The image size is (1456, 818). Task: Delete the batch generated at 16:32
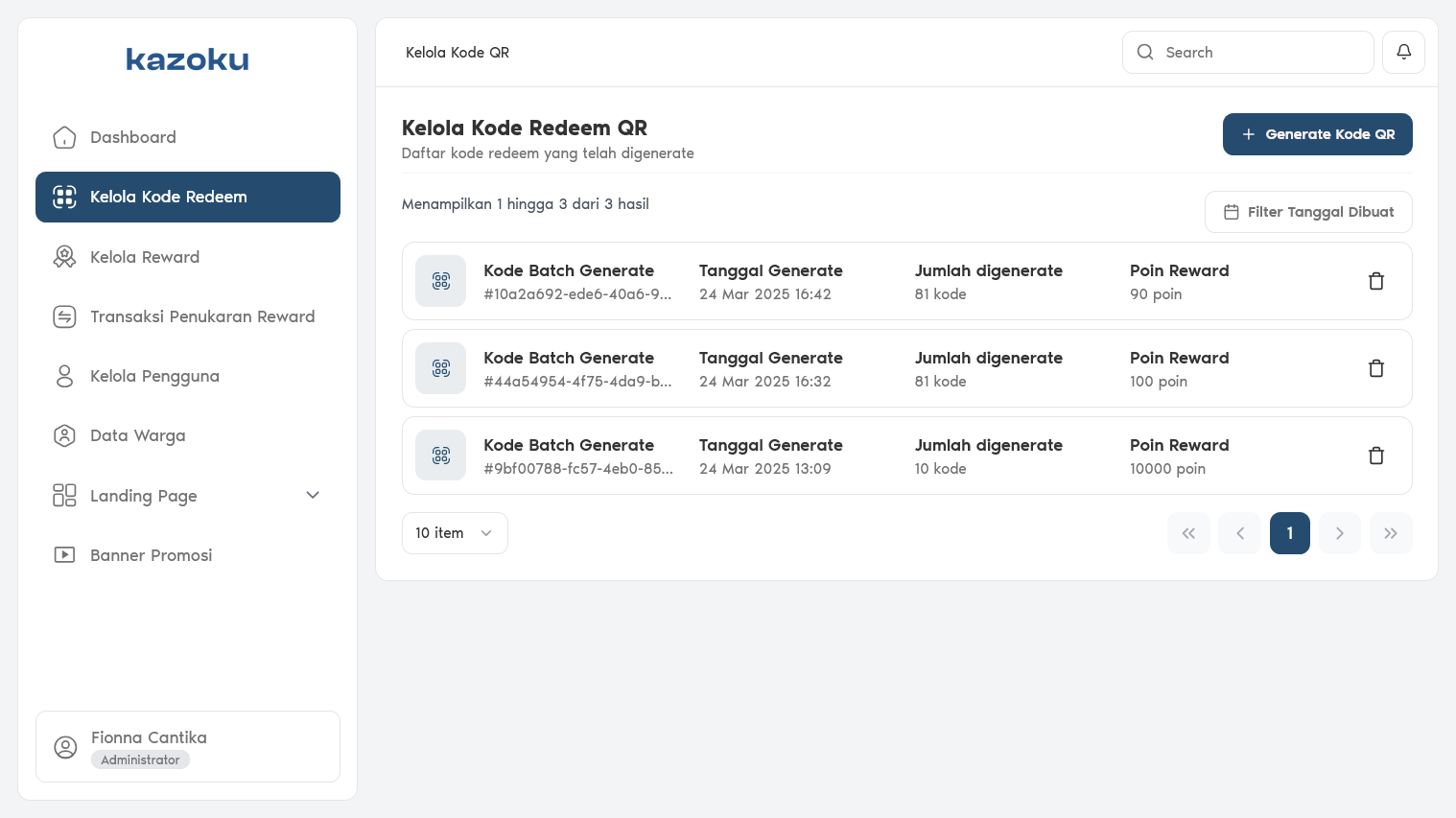(1375, 368)
